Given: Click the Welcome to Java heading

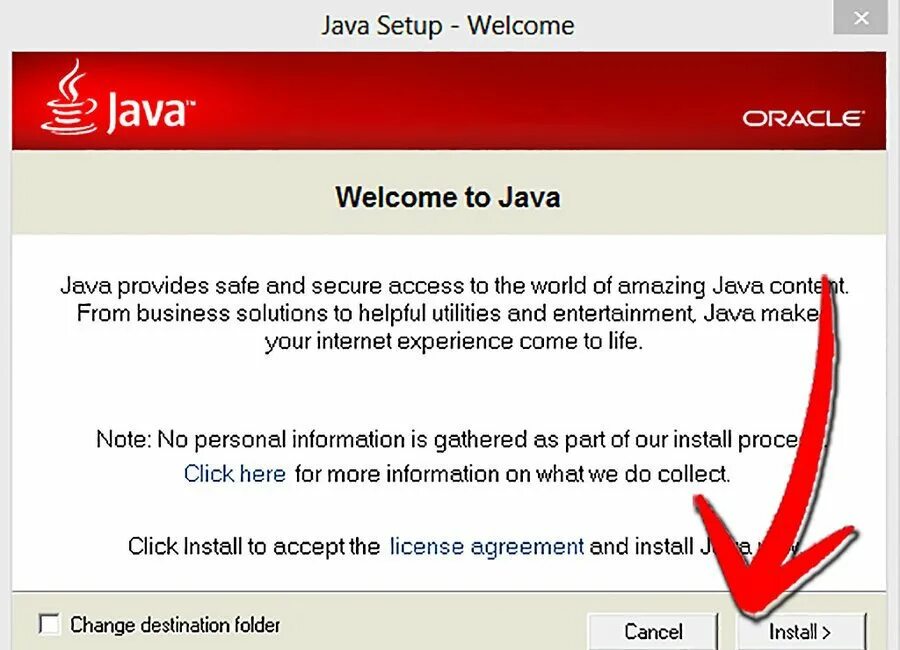Looking at the screenshot, I should [448, 198].
